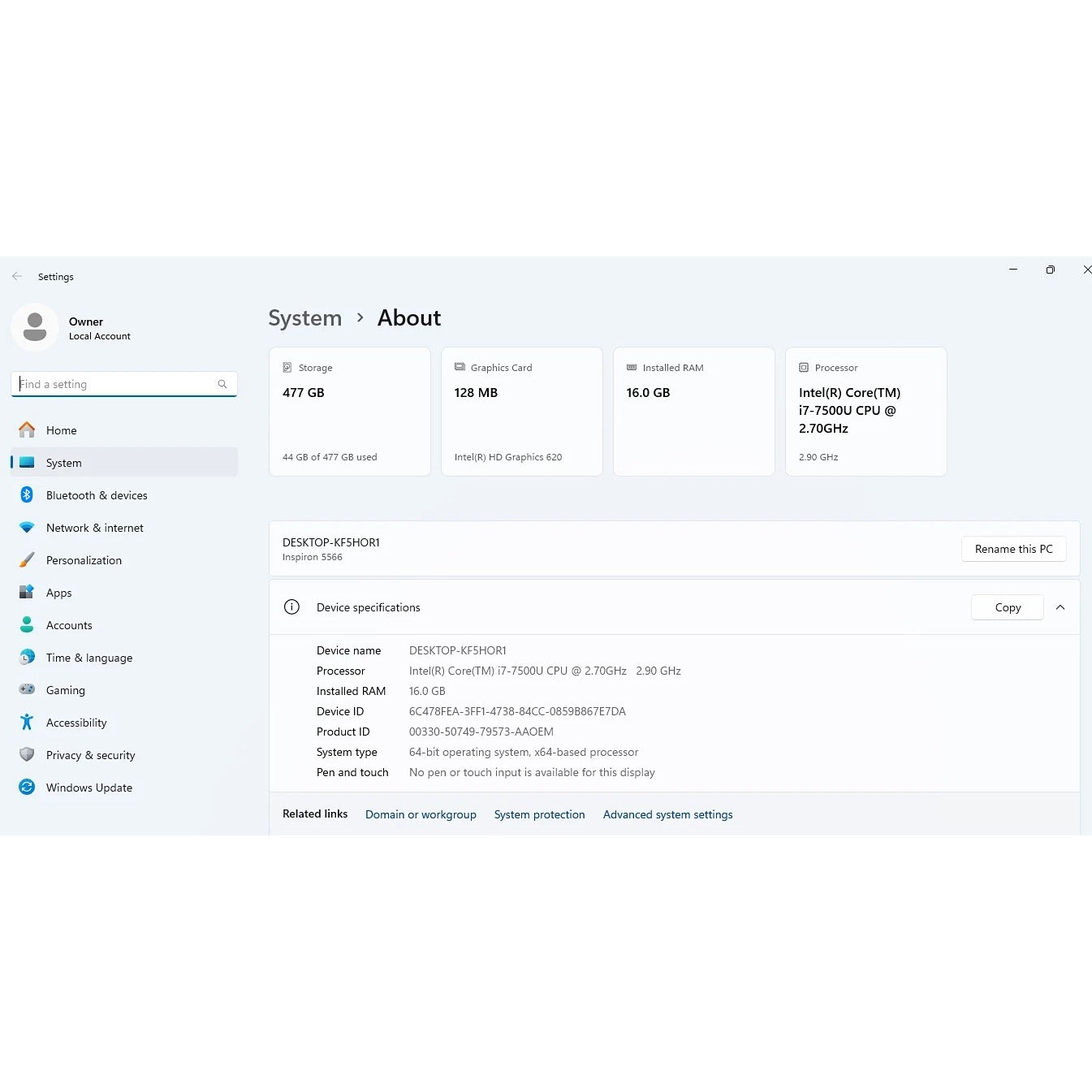This screenshot has width=1092, height=1092.
Task: Click the System breadcrumb in header
Action: [304, 317]
